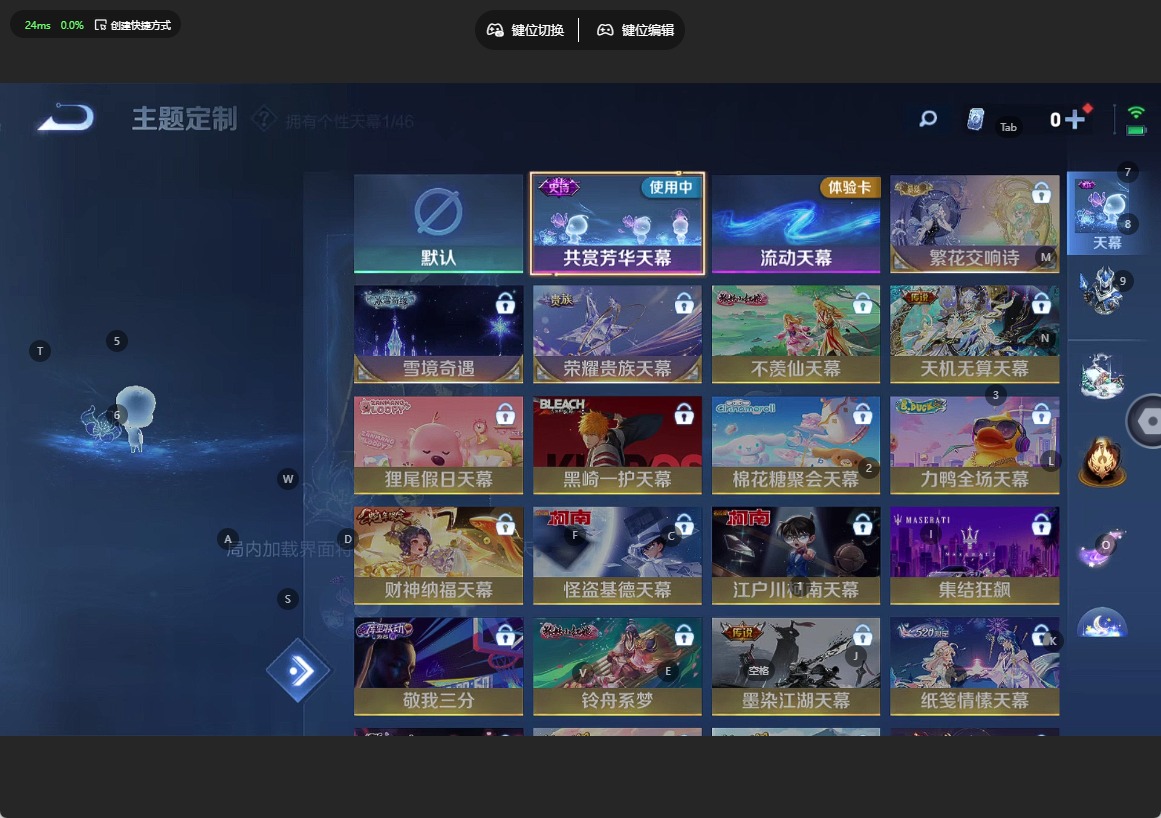Viewport: 1161px width, 818px height.
Task: Click 创建快捷方式 shortcut button
Action: point(133,25)
